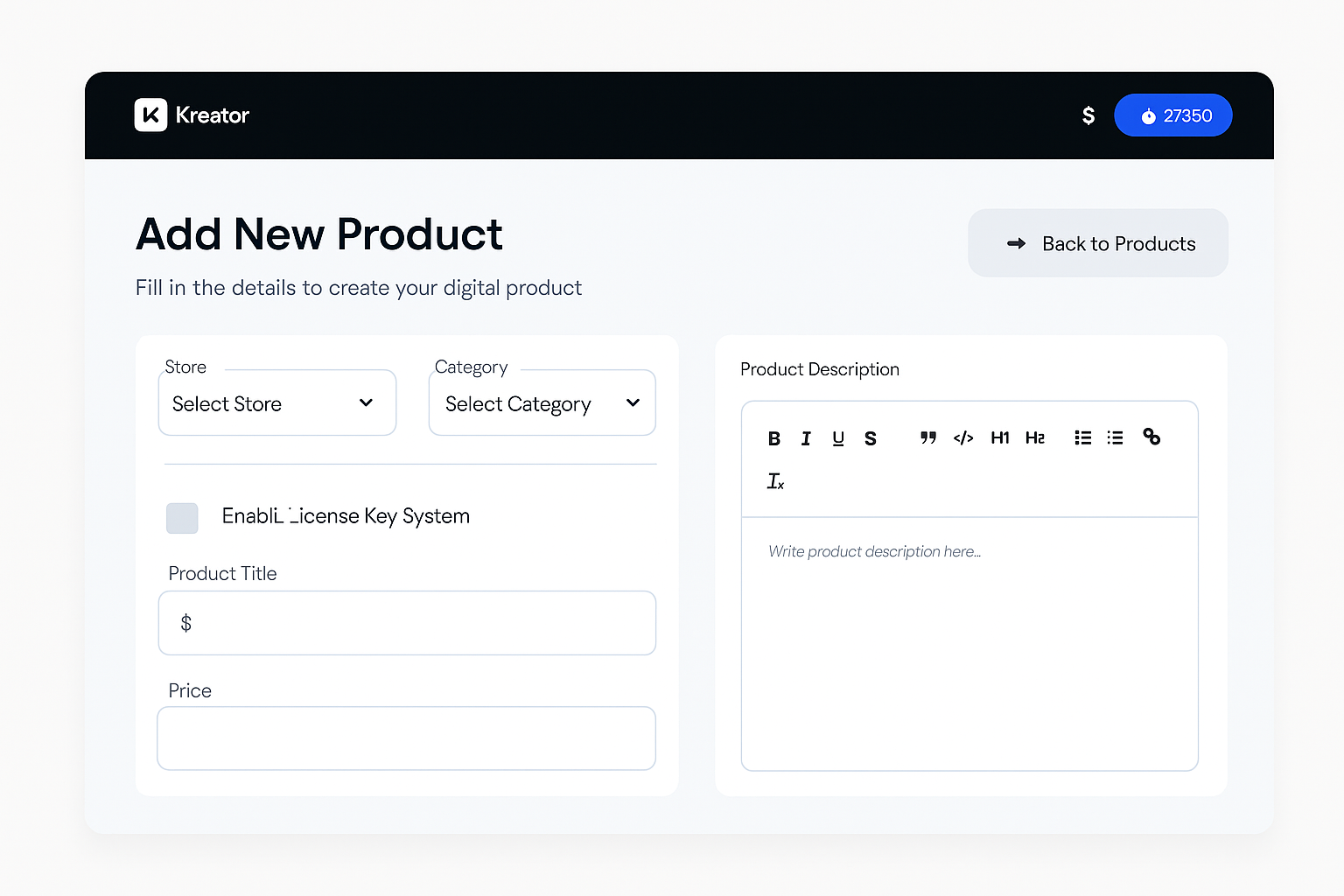
Task: Expand the Category chevron arrow
Action: 633,402
